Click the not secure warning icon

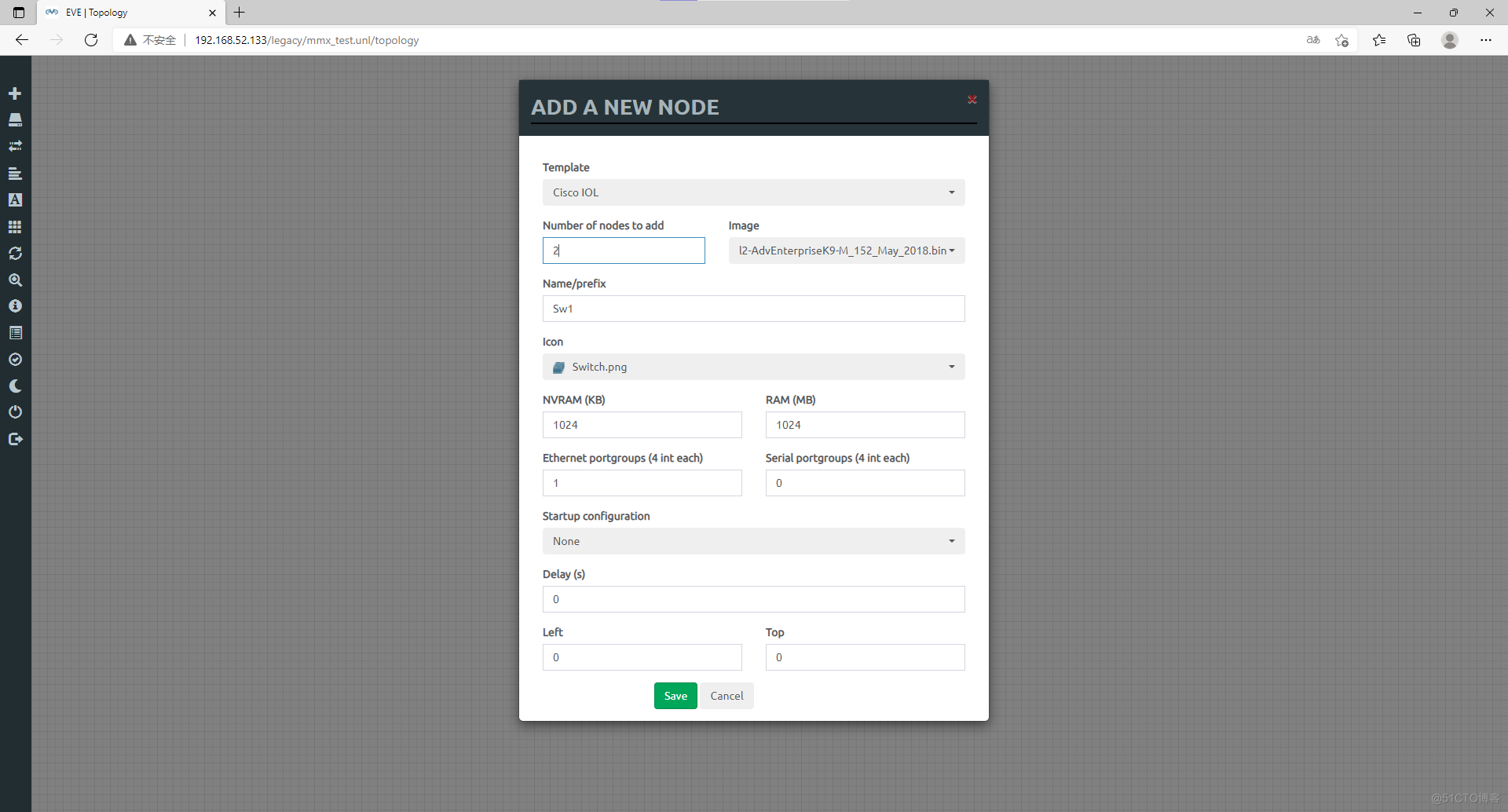pyautogui.click(x=130, y=40)
